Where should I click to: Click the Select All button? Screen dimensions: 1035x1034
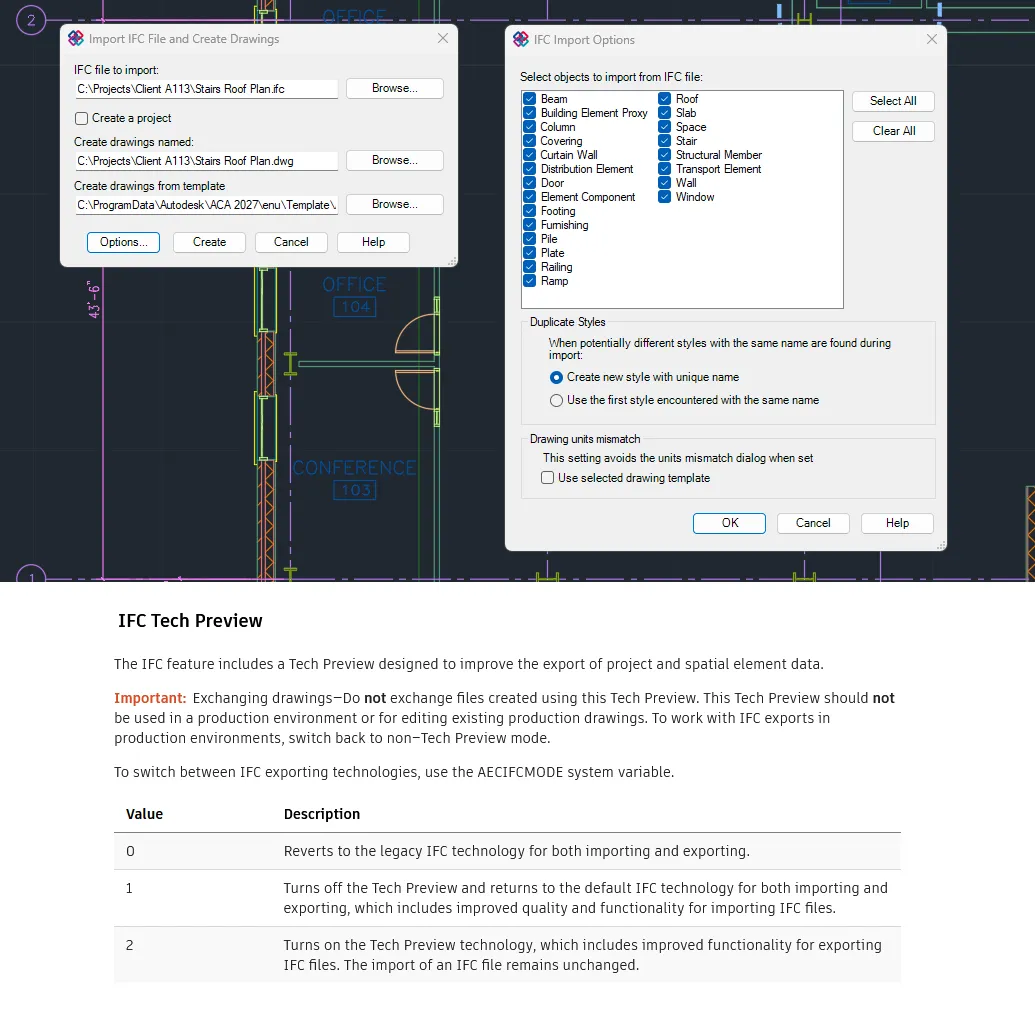tap(892, 101)
